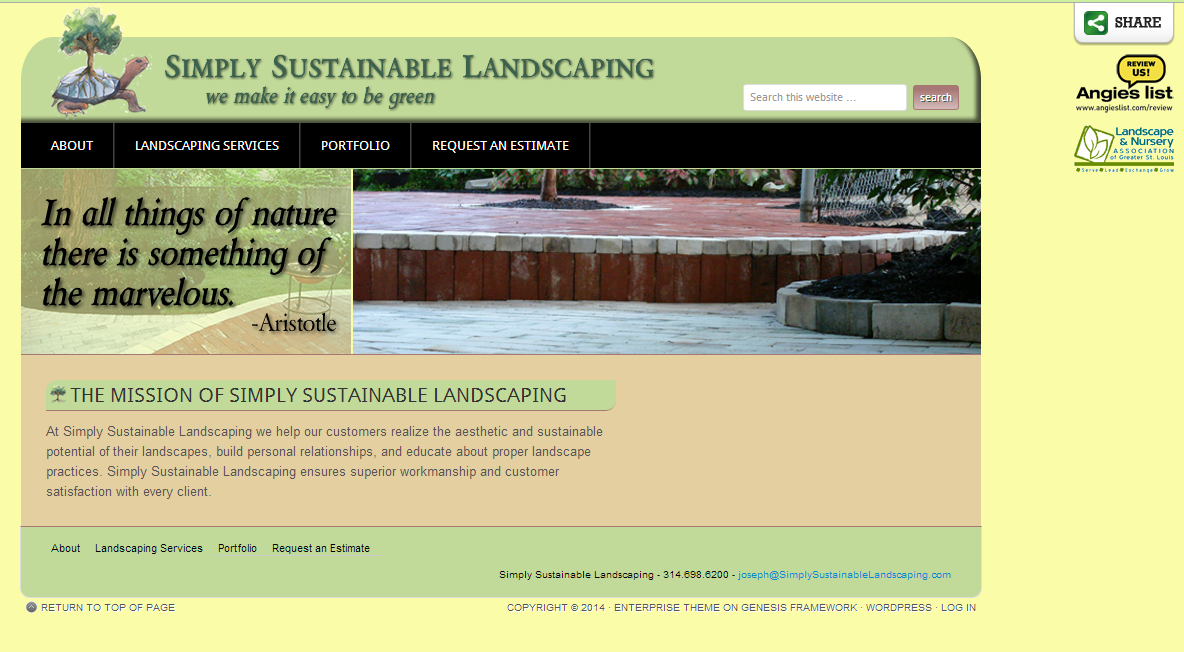Click the Log In link

[958, 608]
